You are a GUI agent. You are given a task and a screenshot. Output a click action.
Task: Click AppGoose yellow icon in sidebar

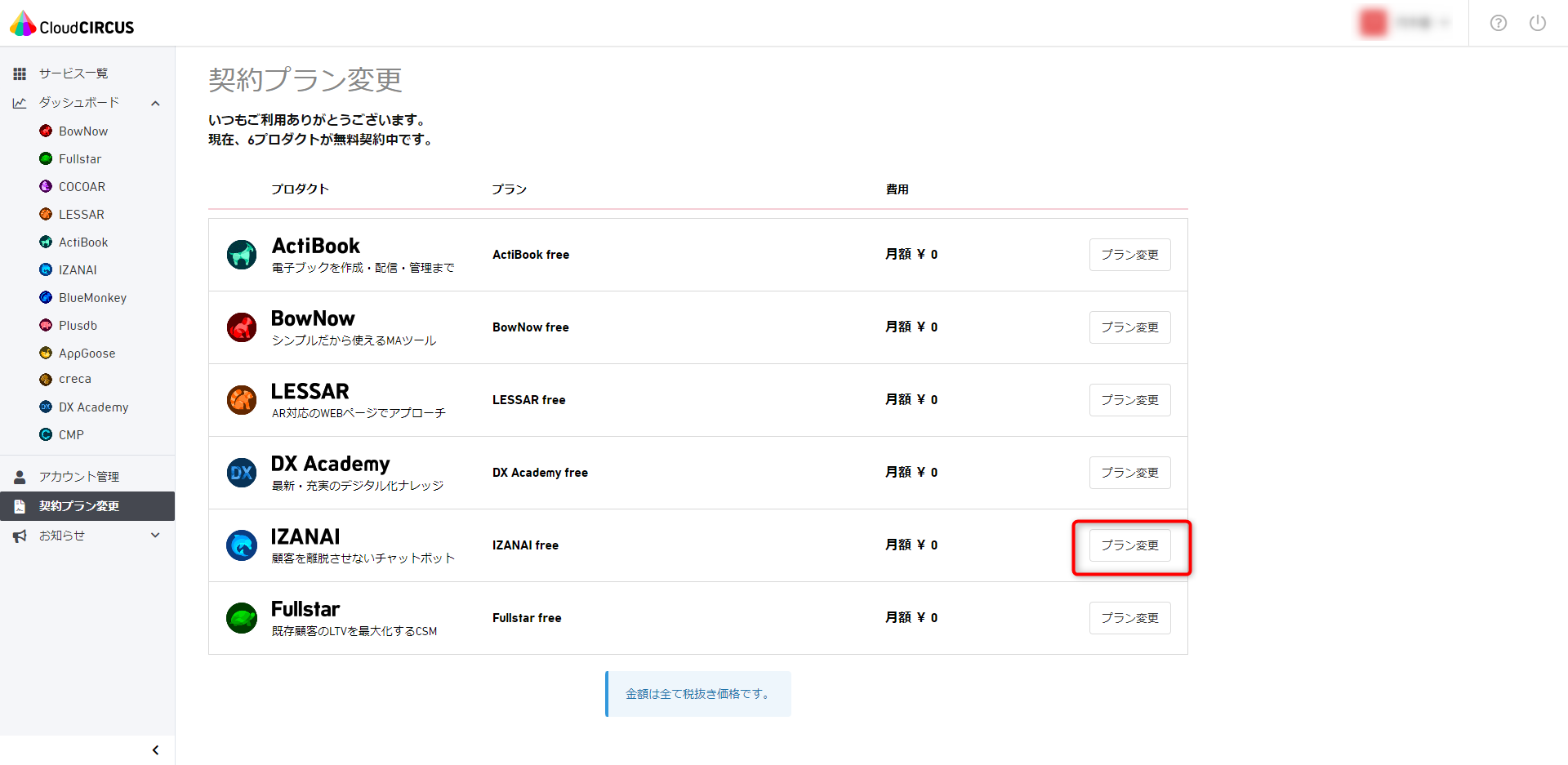click(46, 353)
